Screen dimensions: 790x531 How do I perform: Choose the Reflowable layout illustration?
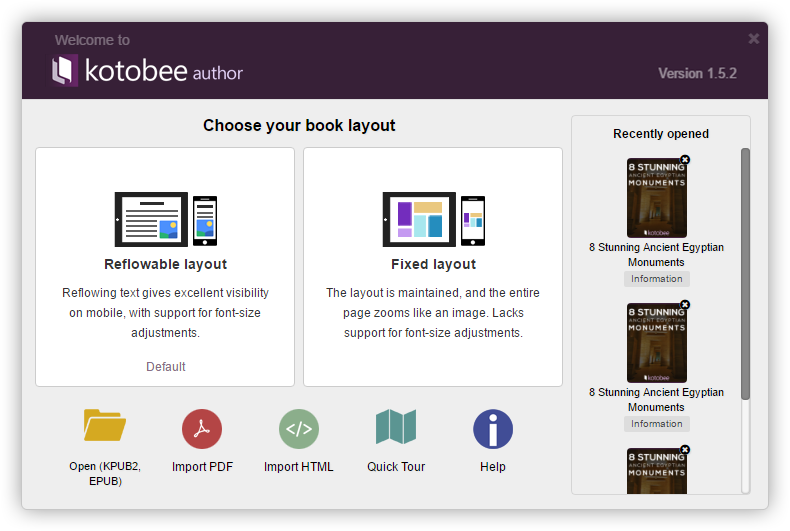[x=166, y=219]
